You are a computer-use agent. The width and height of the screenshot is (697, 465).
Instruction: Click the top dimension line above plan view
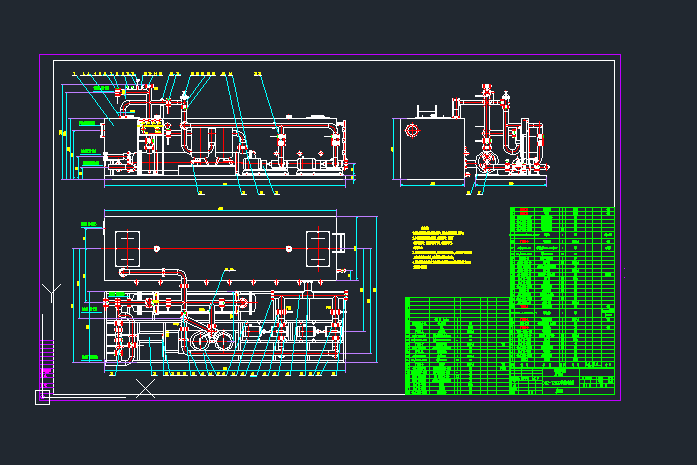pyautogui.click(x=220, y=210)
